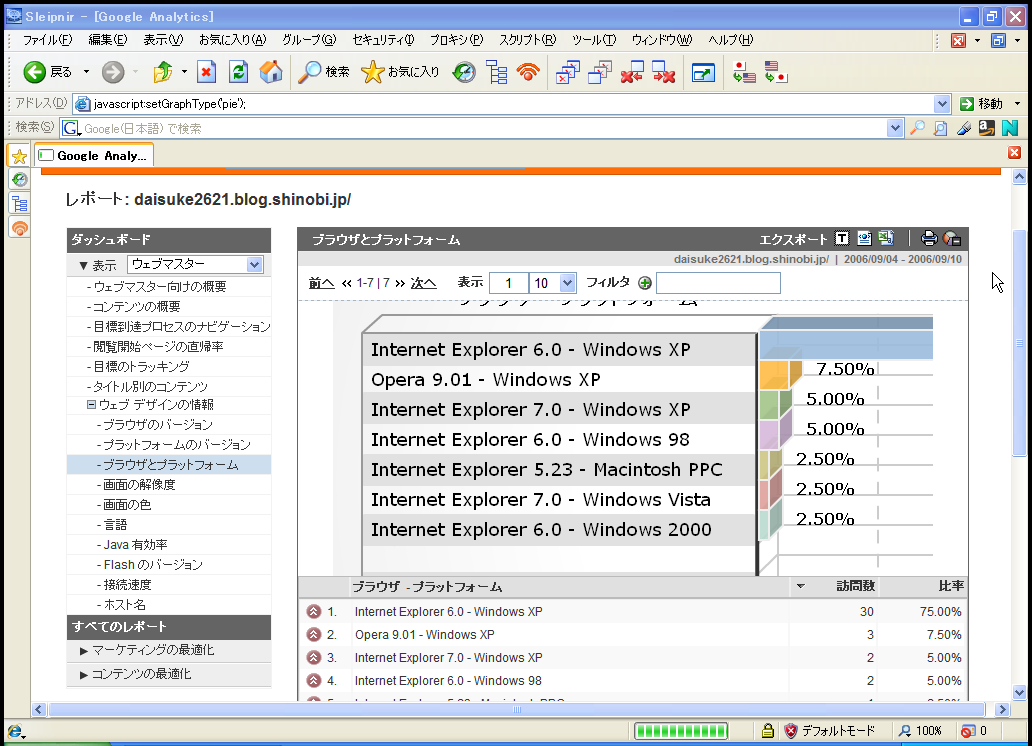The width and height of the screenshot is (1032, 746).
Task: Click the tree view toolbar icon
Action: (x=497, y=72)
